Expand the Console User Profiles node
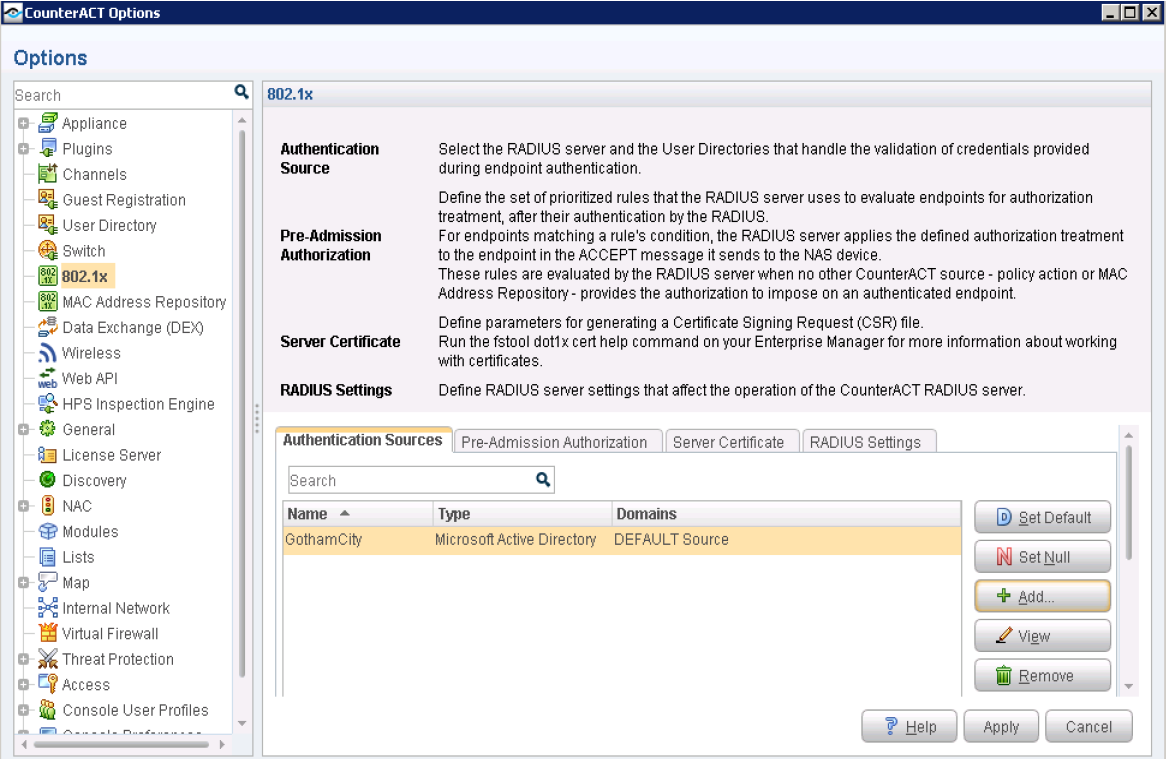The height and width of the screenshot is (759, 1167). tap(24, 710)
